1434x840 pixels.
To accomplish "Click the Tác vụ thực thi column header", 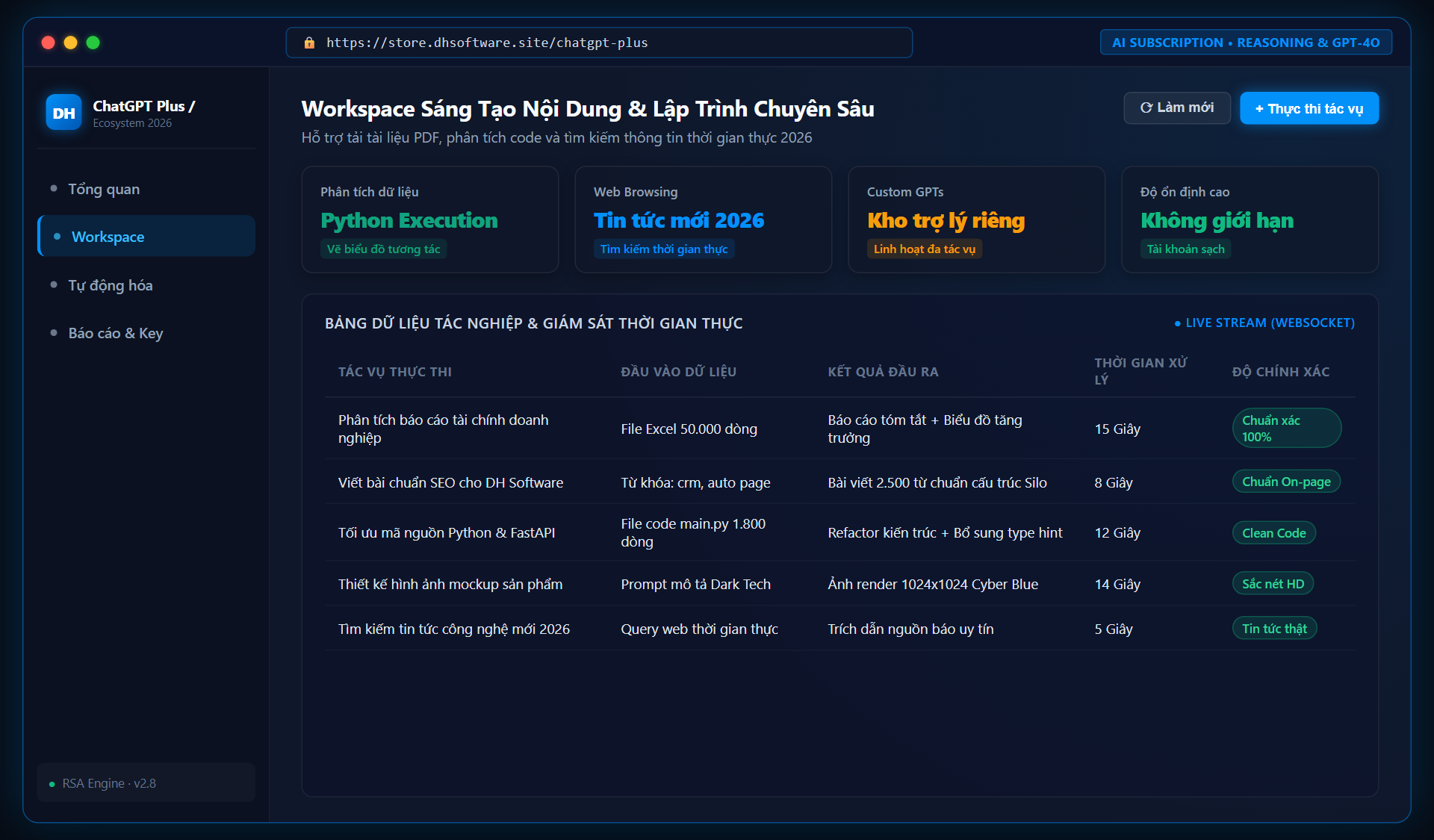I will coord(395,372).
